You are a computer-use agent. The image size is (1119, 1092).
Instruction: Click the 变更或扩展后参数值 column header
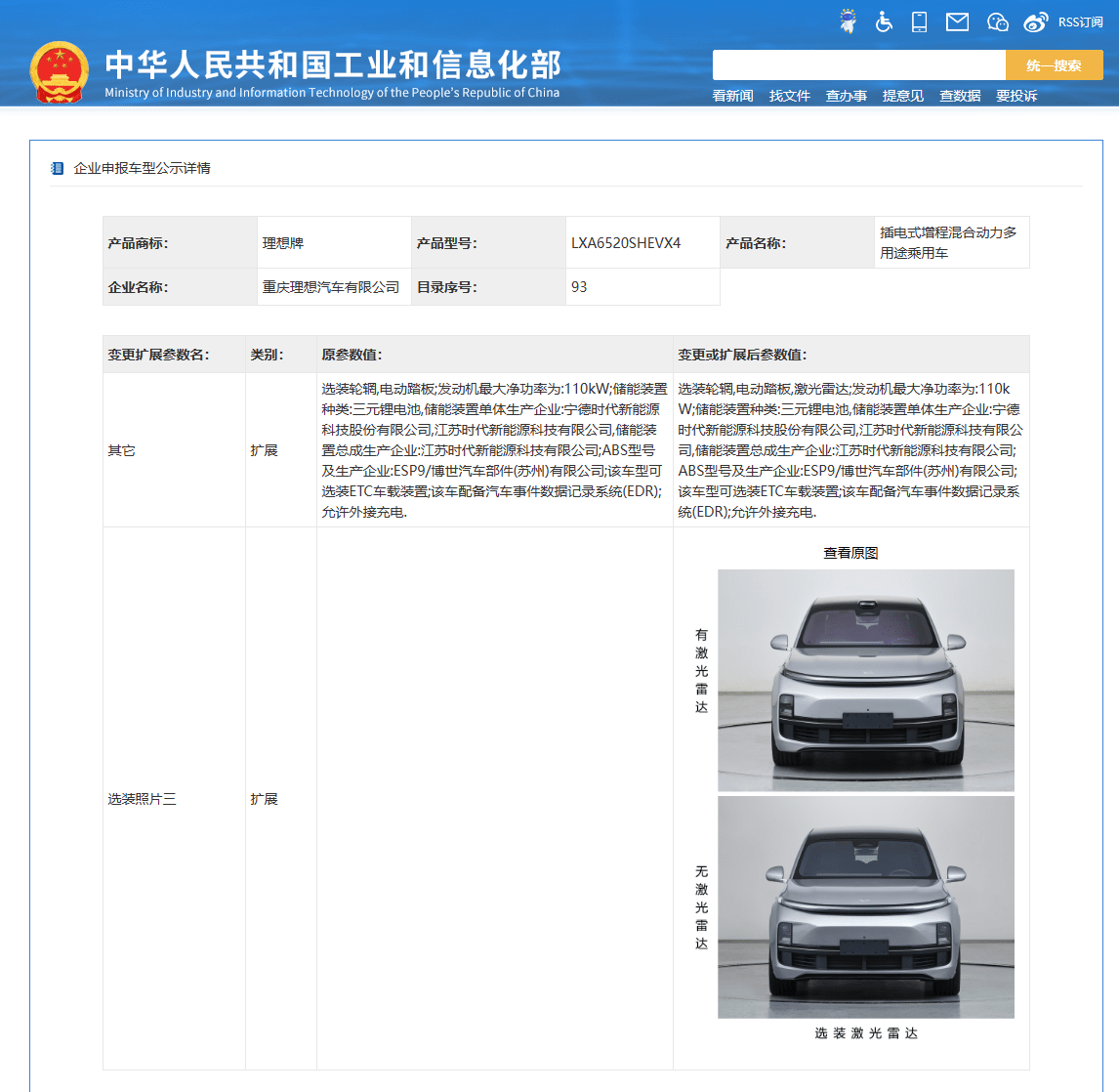point(850,355)
